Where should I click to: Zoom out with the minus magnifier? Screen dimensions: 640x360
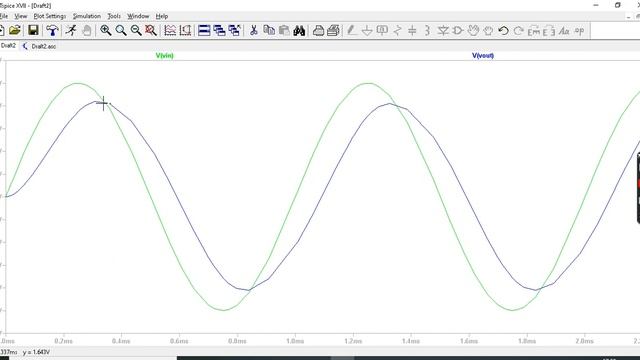[x=136, y=30]
